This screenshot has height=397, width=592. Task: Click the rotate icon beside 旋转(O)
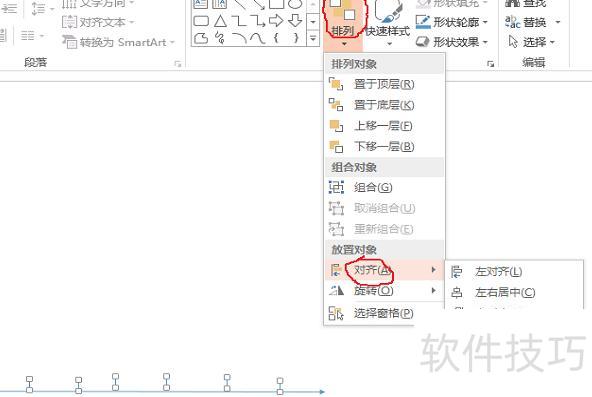tap(336, 291)
